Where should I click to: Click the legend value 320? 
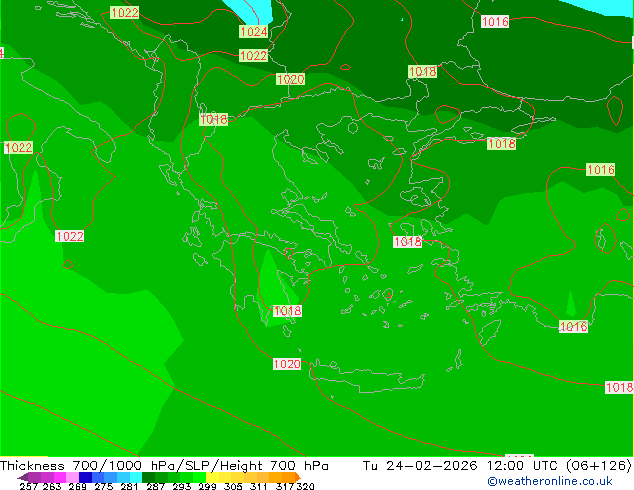[x=306, y=486]
